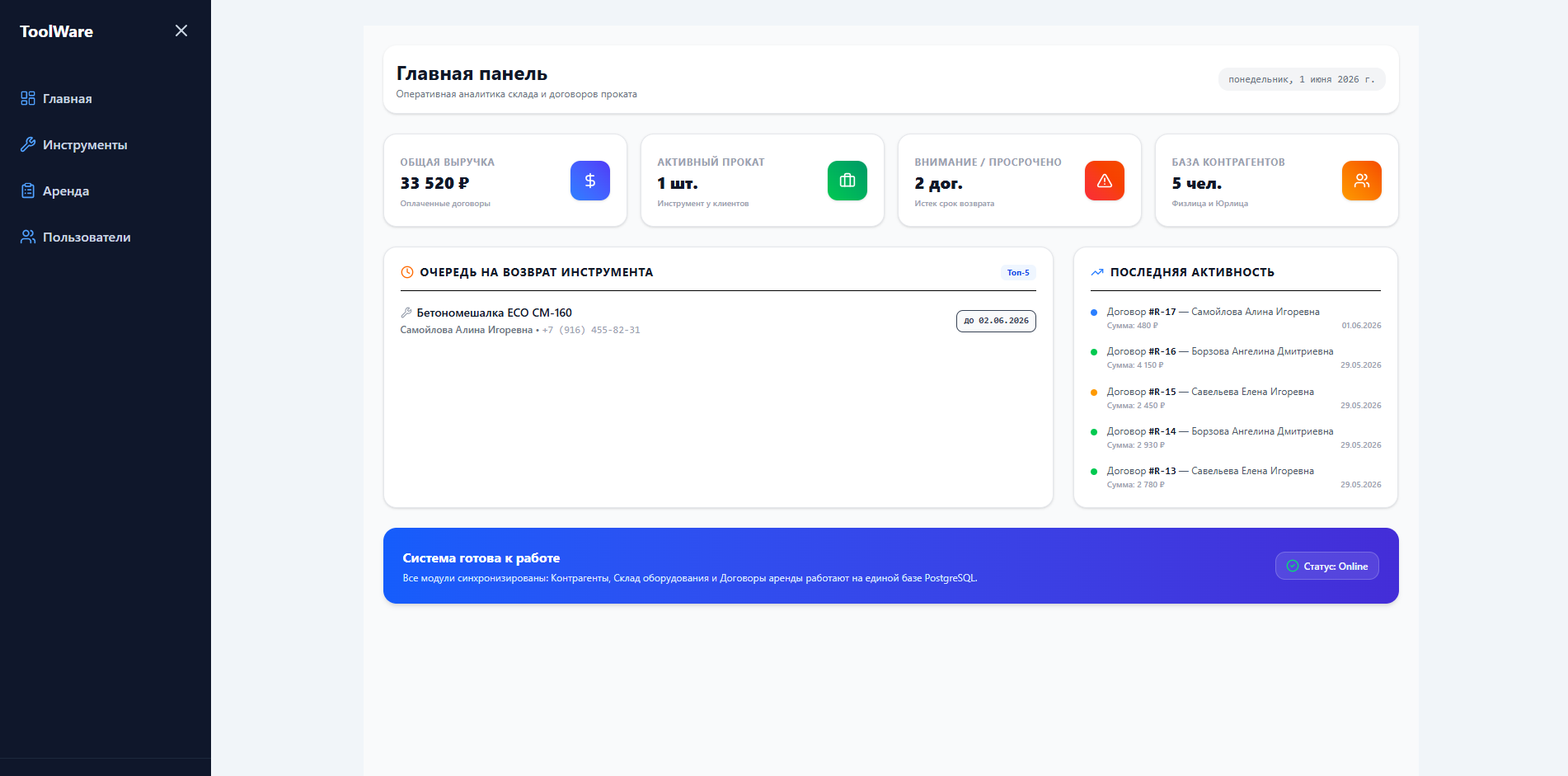
Task: Open the Активный прокат card
Action: (763, 181)
